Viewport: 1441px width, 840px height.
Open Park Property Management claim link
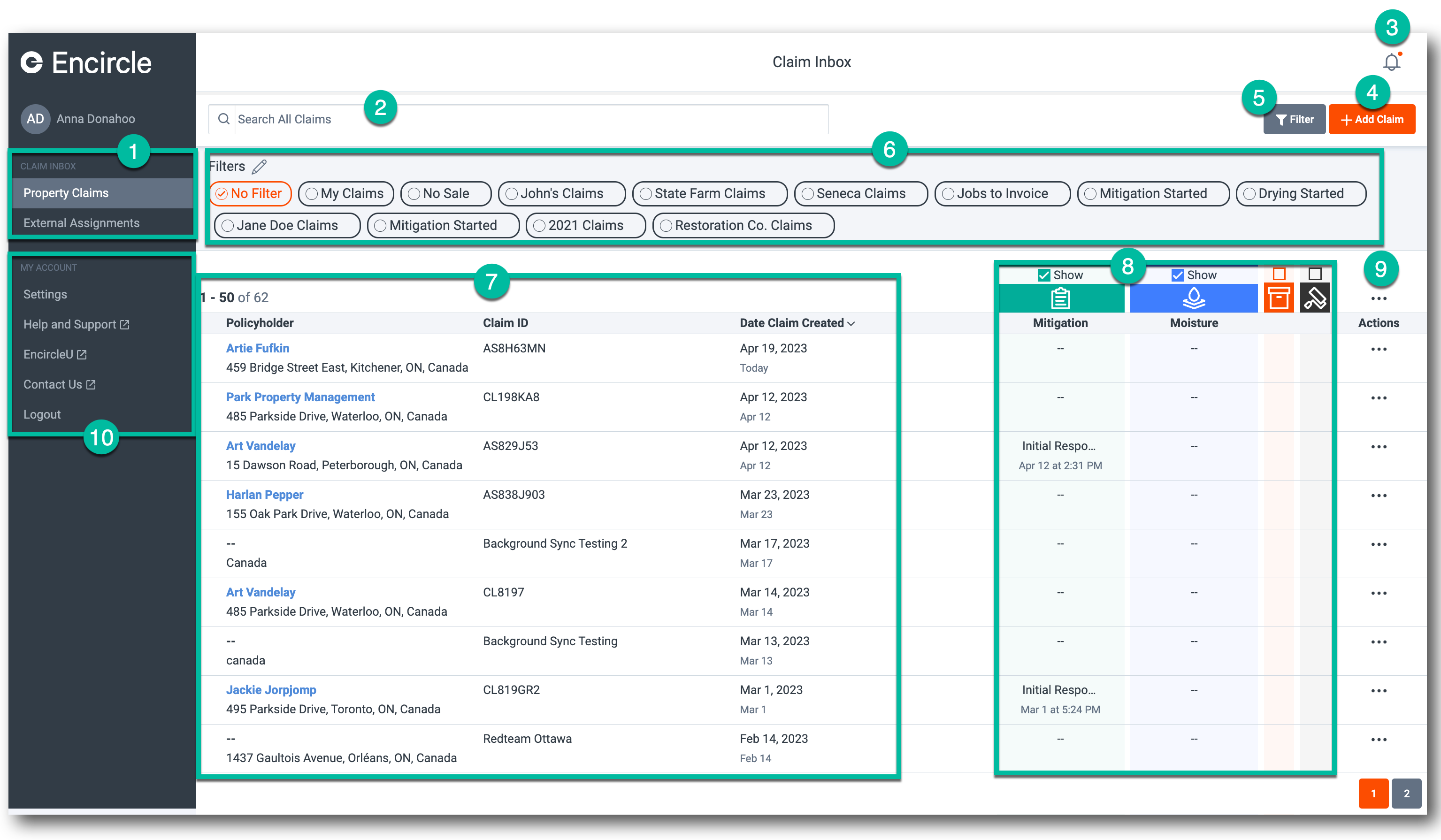pos(300,397)
